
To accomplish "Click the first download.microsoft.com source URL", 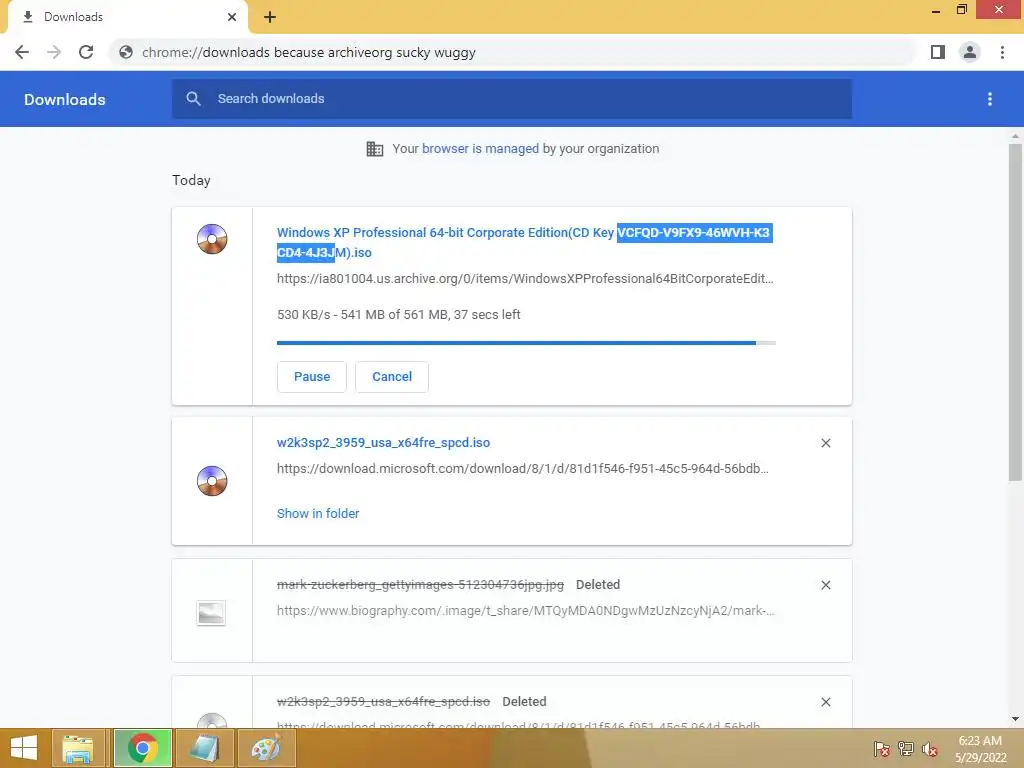I will [x=522, y=469].
